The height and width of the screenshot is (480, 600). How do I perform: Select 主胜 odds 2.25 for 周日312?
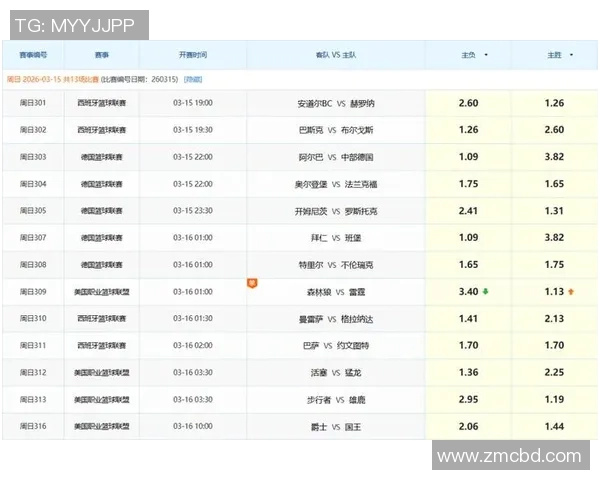click(x=554, y=372)
